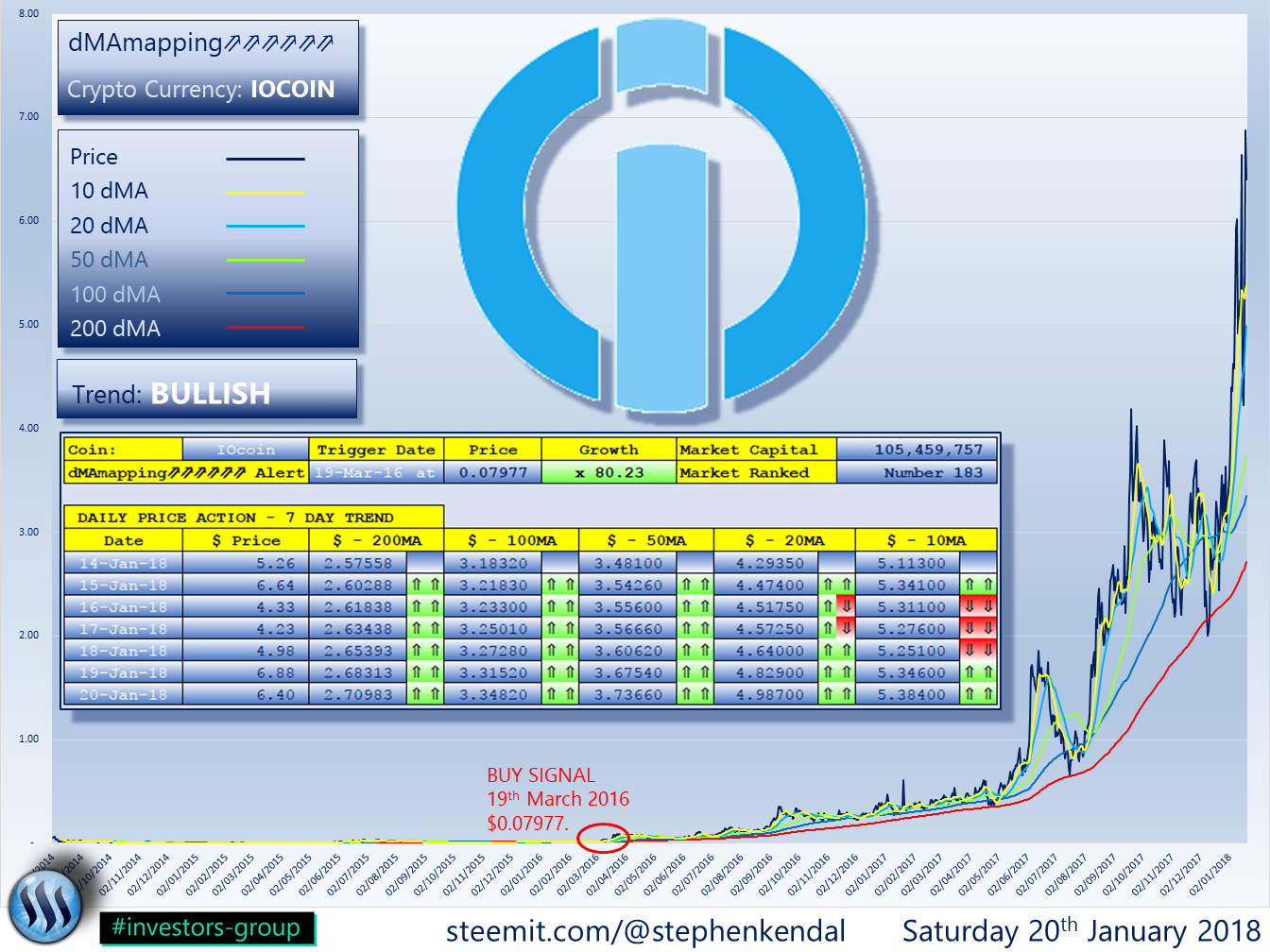Click the large IOCoin logo

coord(661,215)
